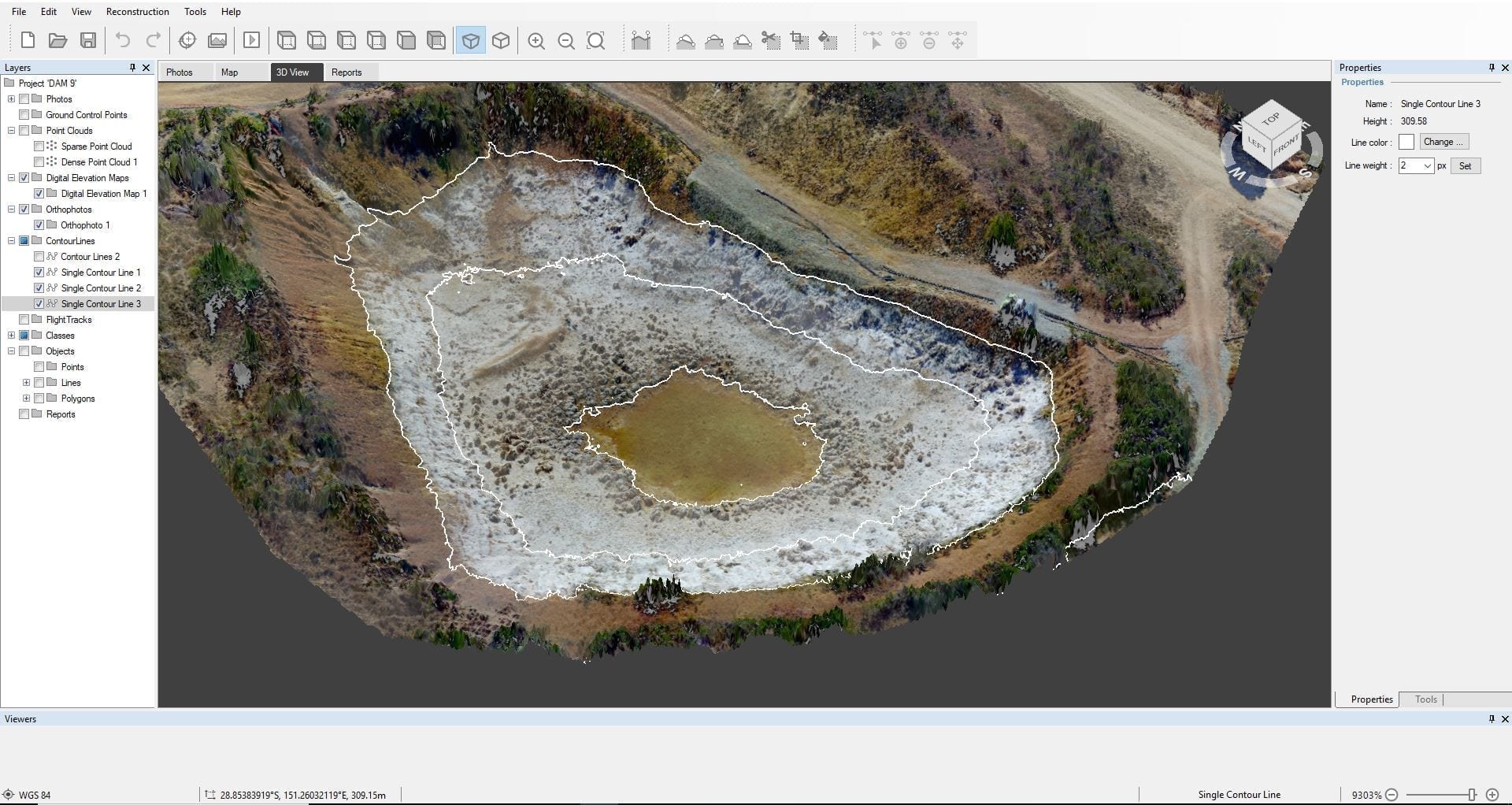Switch to the Tools tab in Properties panel

pos(1425,699)
